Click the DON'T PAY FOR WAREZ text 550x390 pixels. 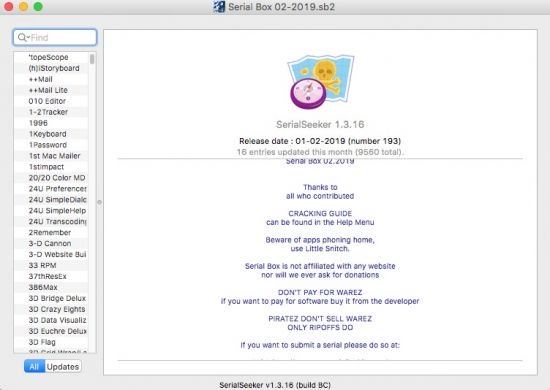[x=320, y=292]
